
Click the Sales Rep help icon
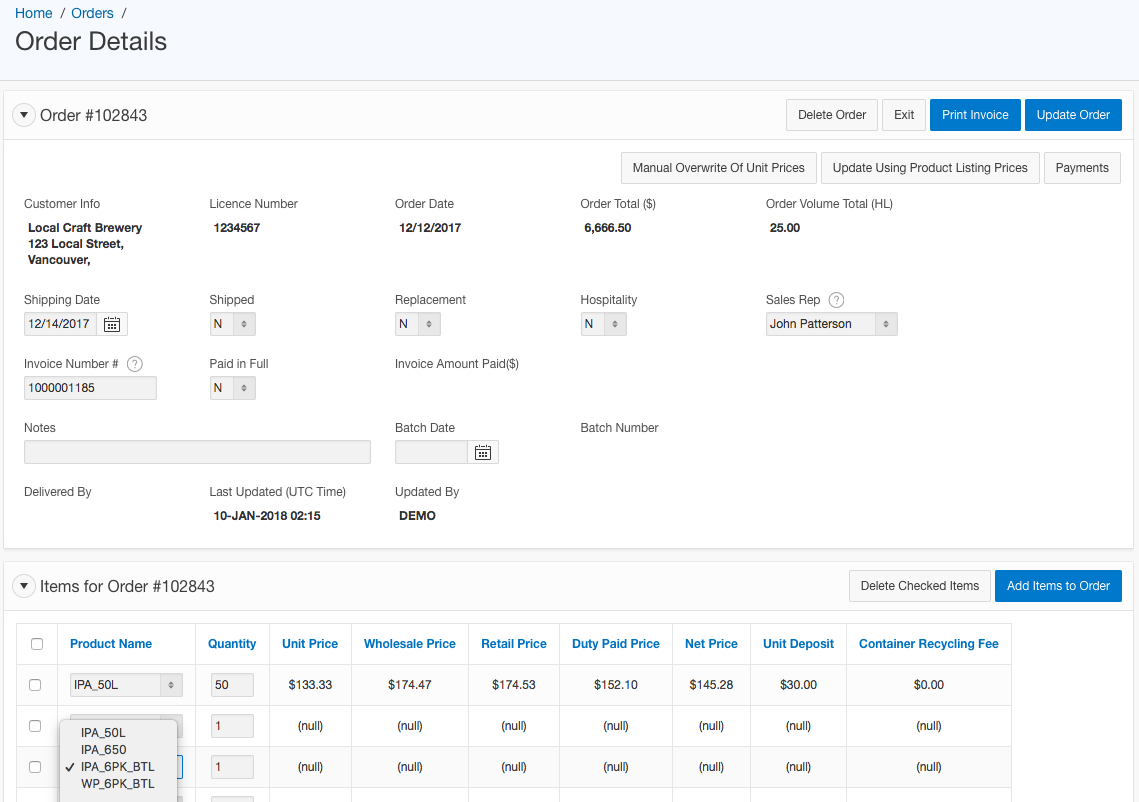click(x=837, y=300)
